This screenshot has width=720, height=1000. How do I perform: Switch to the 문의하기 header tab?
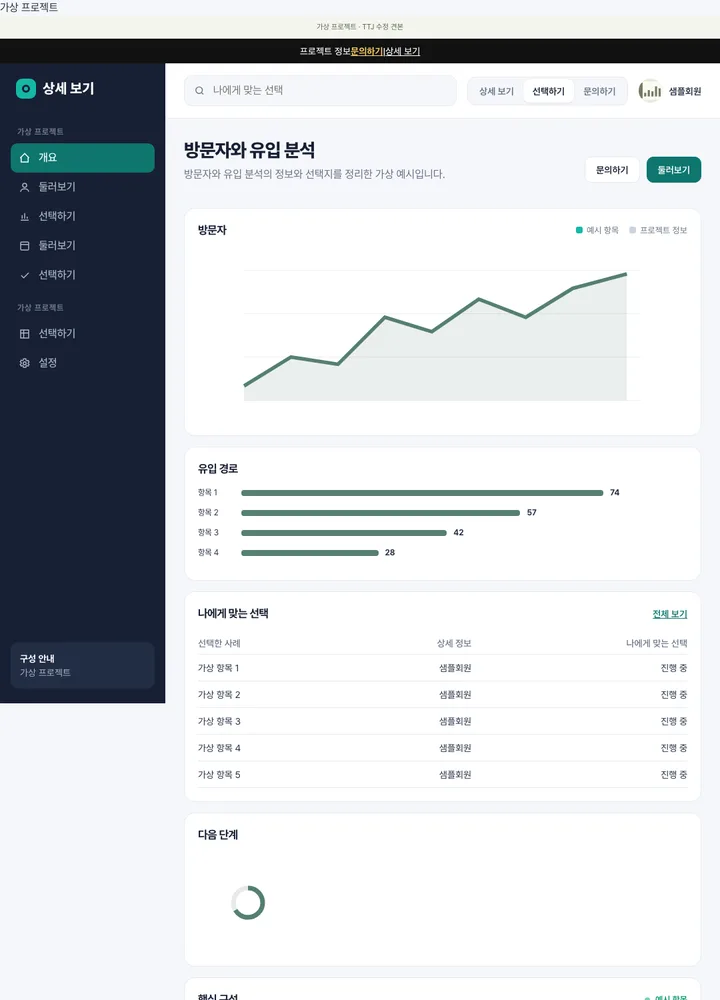pyautogui.click(x=599, y=91)
